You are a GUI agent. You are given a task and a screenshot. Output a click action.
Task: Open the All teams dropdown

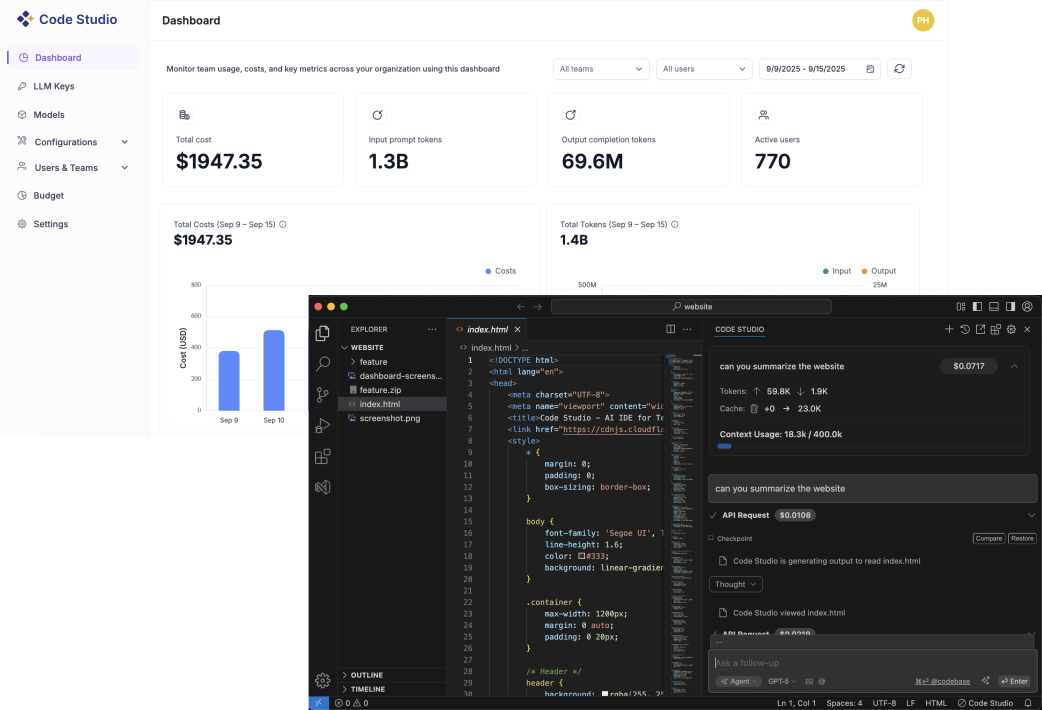click(600, 69)
